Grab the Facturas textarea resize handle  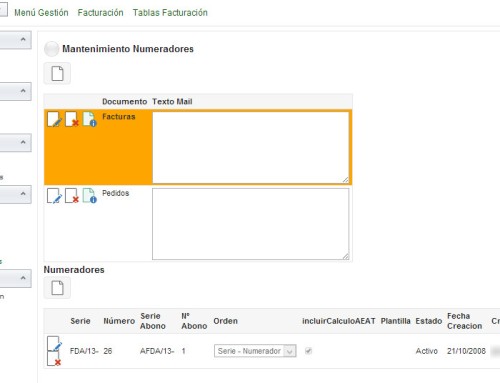pos(346,180)
